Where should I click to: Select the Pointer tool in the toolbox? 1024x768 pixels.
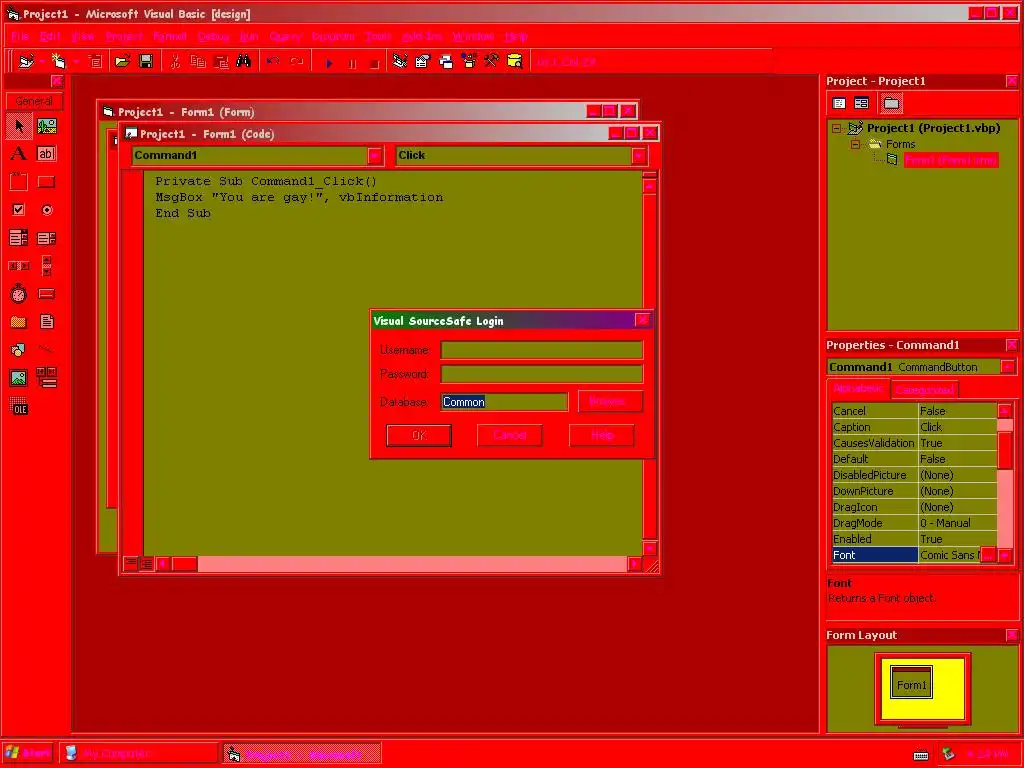(x=19, y=126)
